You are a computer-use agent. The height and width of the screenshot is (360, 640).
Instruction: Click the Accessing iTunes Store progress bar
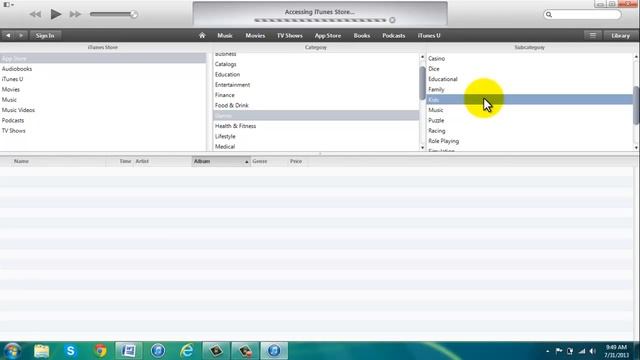click(x=320, y=20)
